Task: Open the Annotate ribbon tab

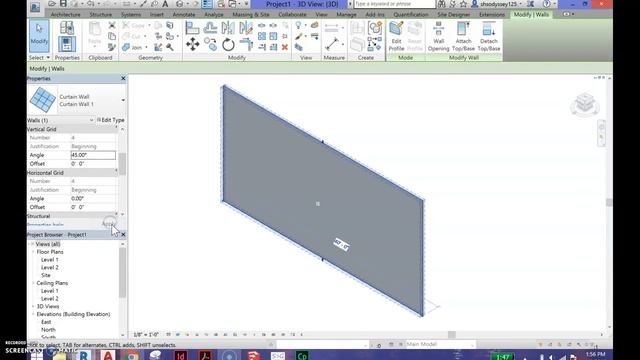Action: [x=184, y=14]
